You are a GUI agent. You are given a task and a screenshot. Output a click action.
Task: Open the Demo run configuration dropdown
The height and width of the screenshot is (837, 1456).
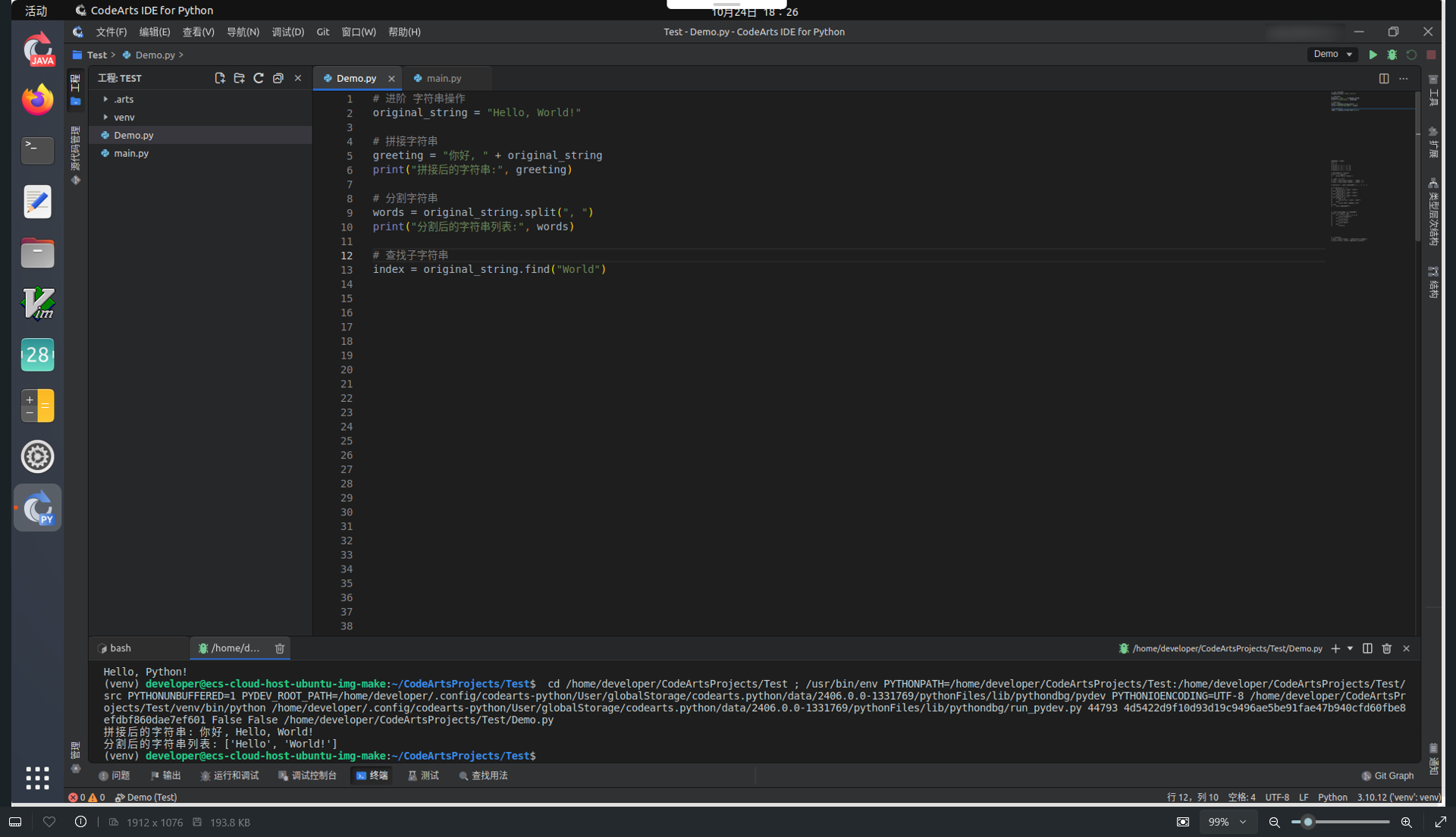pos(1332,55)
